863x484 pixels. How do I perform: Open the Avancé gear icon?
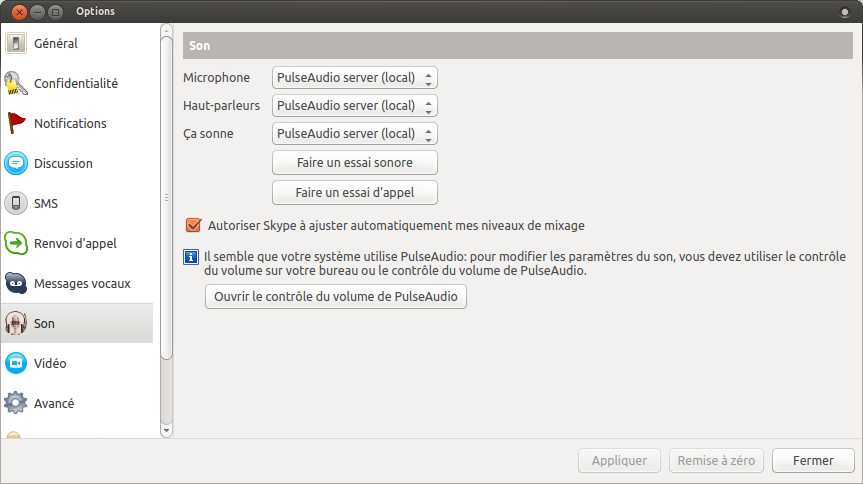tap(15, 404)
